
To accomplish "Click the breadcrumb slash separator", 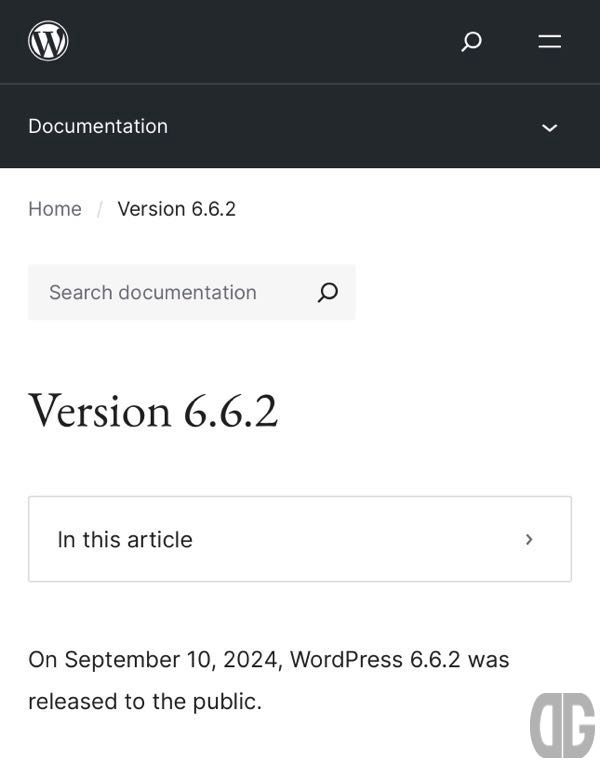I will click(x=99, y=210).
